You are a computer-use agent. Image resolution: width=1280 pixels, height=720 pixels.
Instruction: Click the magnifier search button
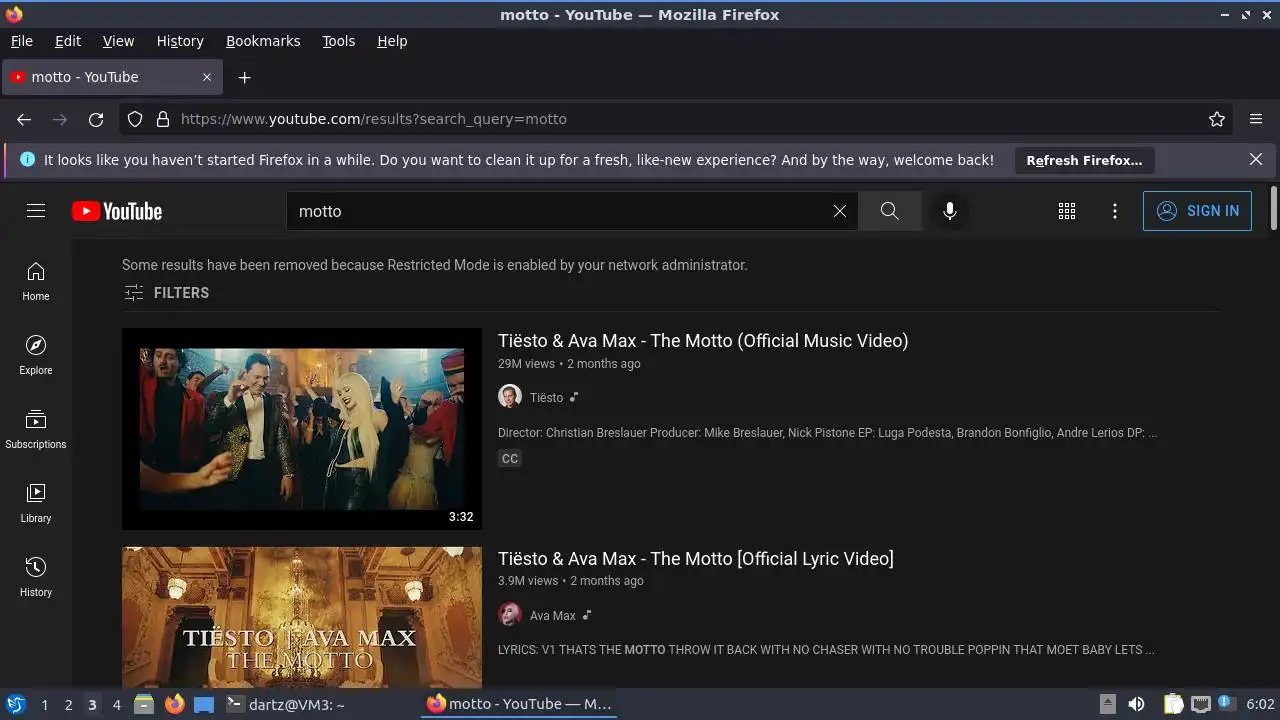click(x=889, y=211)
